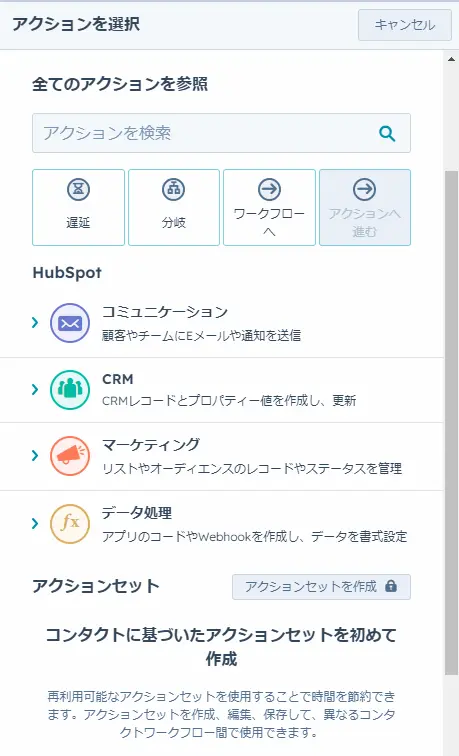Image resolution: width=459 pixels, height=756 pixels.
Task: Expand the コミュニケーション category chevron
Action: tap(35, 323)
